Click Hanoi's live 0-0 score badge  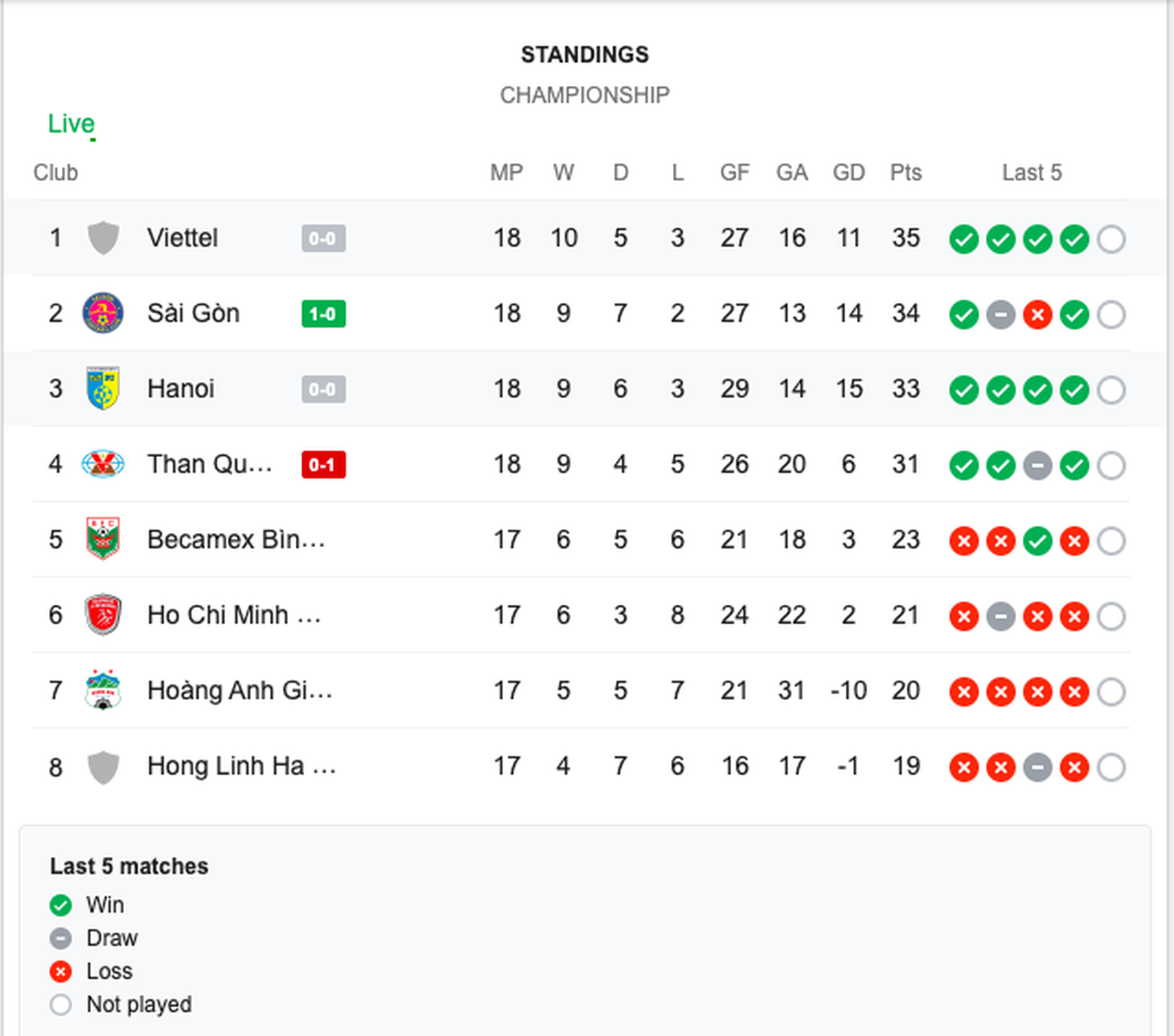pos(323,389)
